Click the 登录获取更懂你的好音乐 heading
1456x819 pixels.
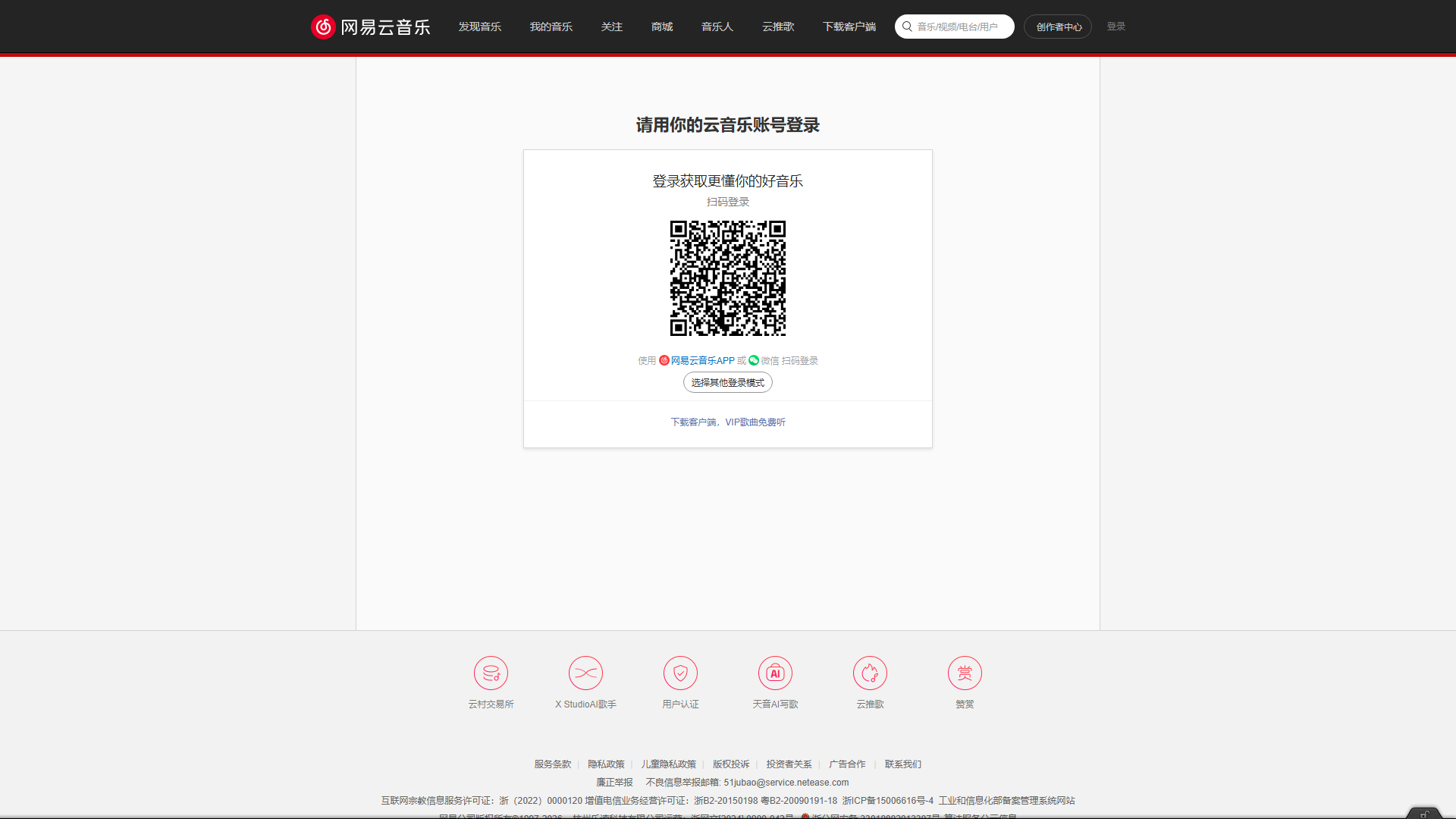click(x=728, y=181)
